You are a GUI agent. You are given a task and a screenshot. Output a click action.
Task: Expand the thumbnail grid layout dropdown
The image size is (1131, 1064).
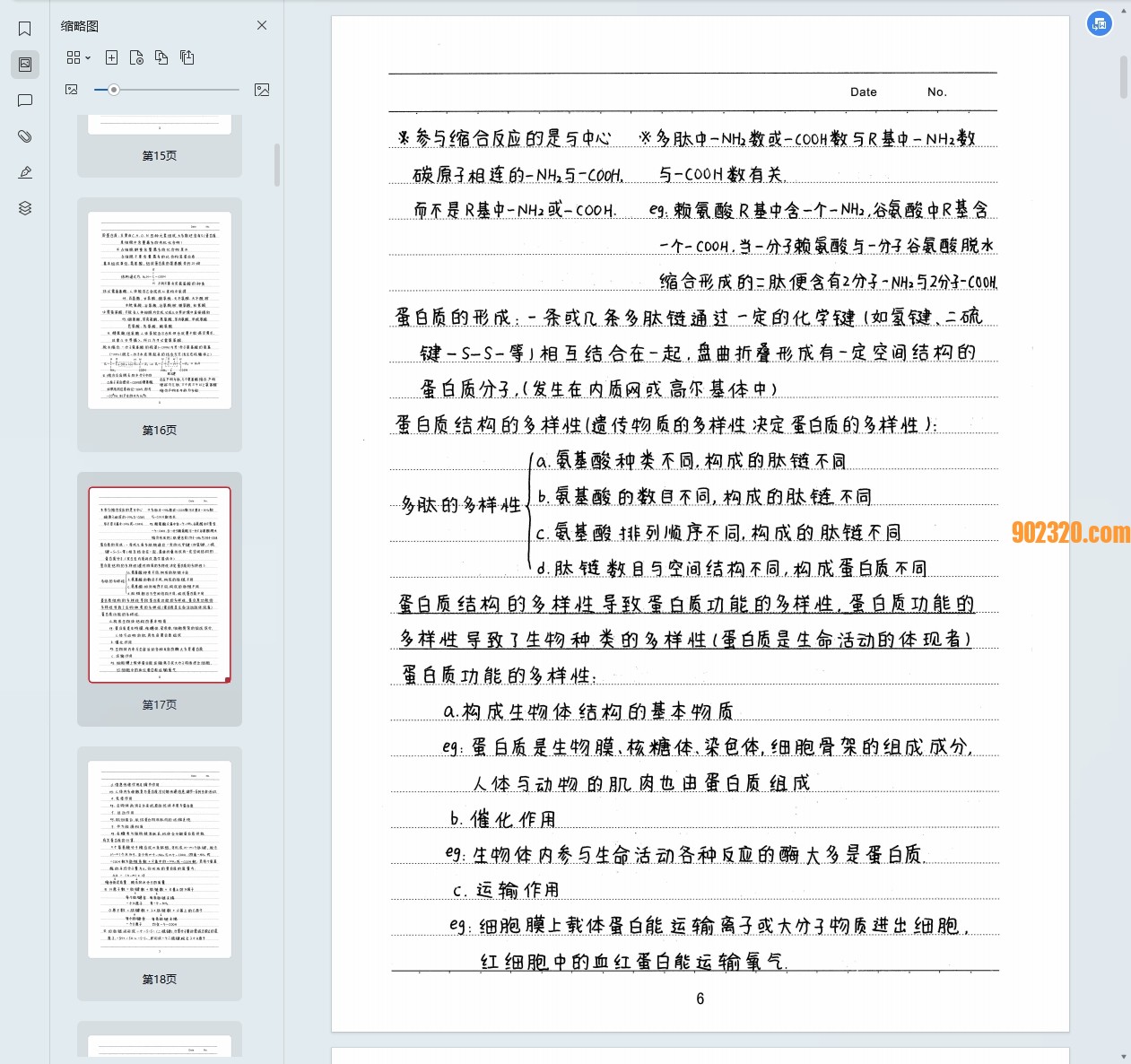(78, 57)
